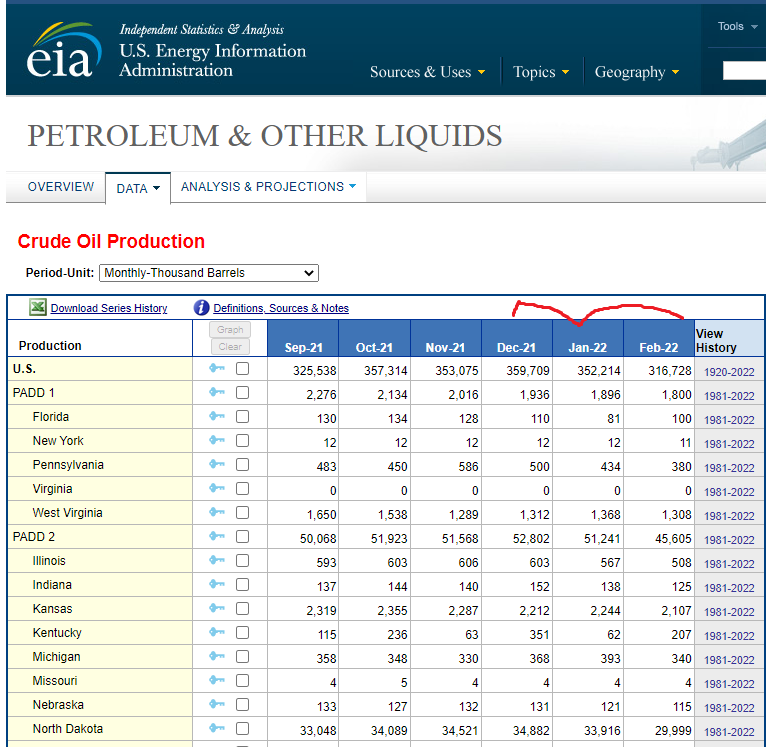The height and width of the screenshot is (747, 766).
Task: Check the PADD 2 graph checkbox
Action: click(x=242, y=536)
